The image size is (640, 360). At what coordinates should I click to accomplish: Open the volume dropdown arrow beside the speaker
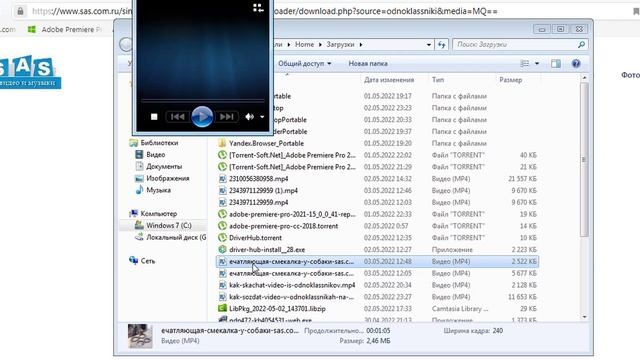tap(262, 117)
